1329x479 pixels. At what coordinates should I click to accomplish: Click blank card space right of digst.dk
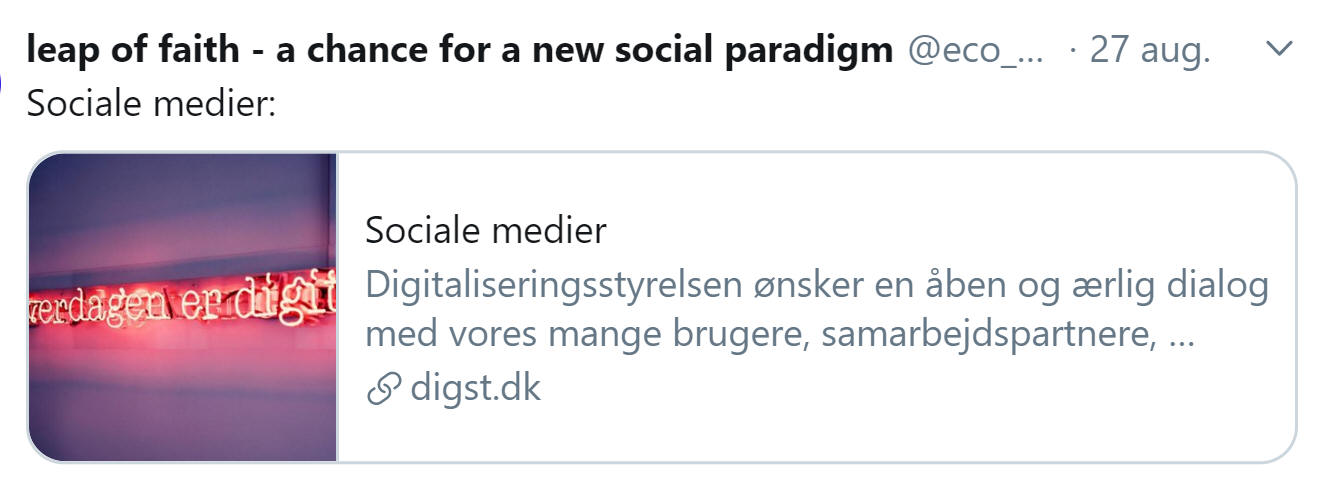pyautogui.click(x=900, y=388)
